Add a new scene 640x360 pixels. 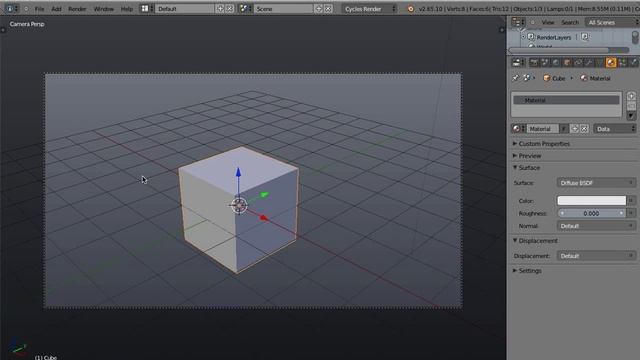(x=318, y=9)
